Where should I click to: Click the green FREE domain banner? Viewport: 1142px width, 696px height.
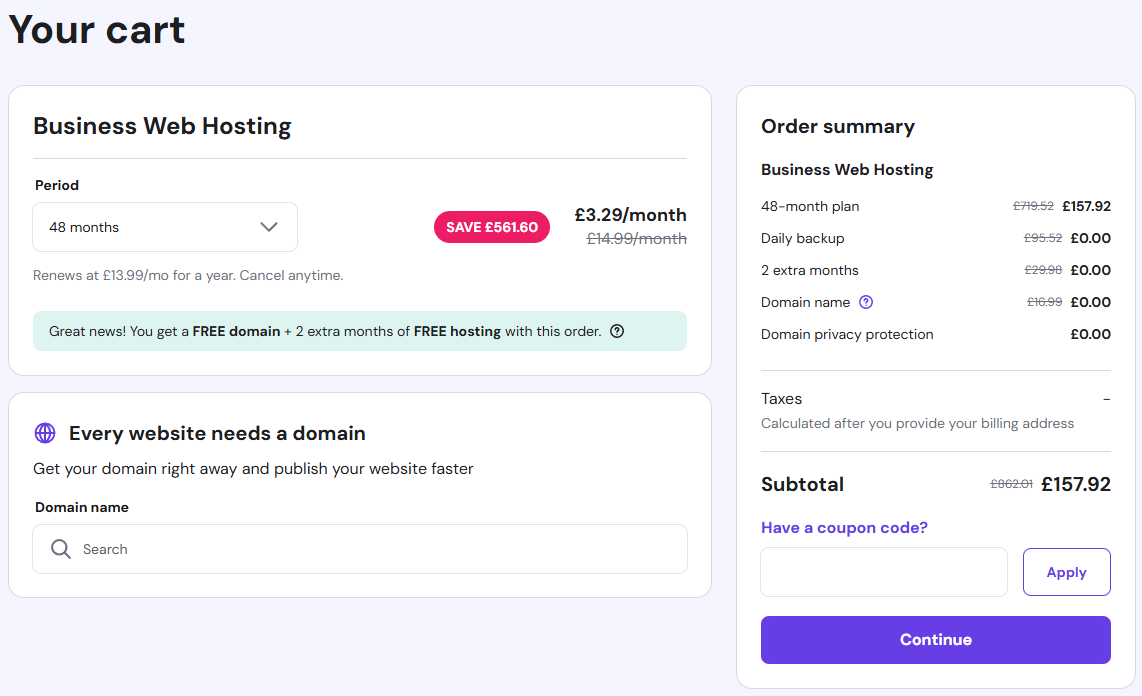[x=360, y=331]
